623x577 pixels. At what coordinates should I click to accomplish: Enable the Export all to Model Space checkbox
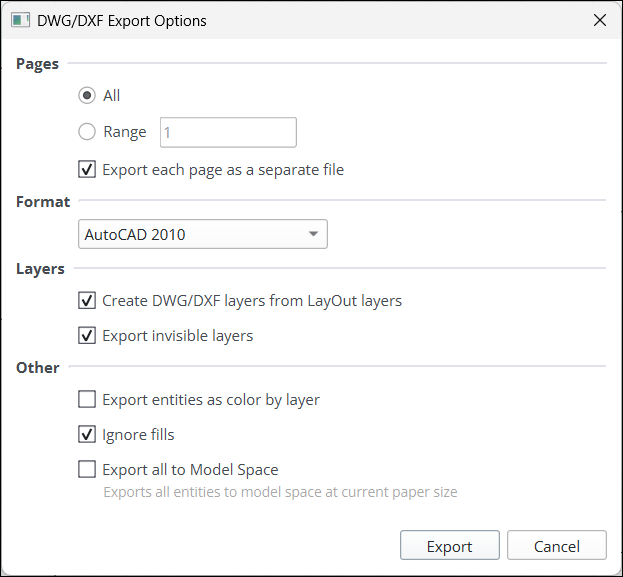(88, 470)
